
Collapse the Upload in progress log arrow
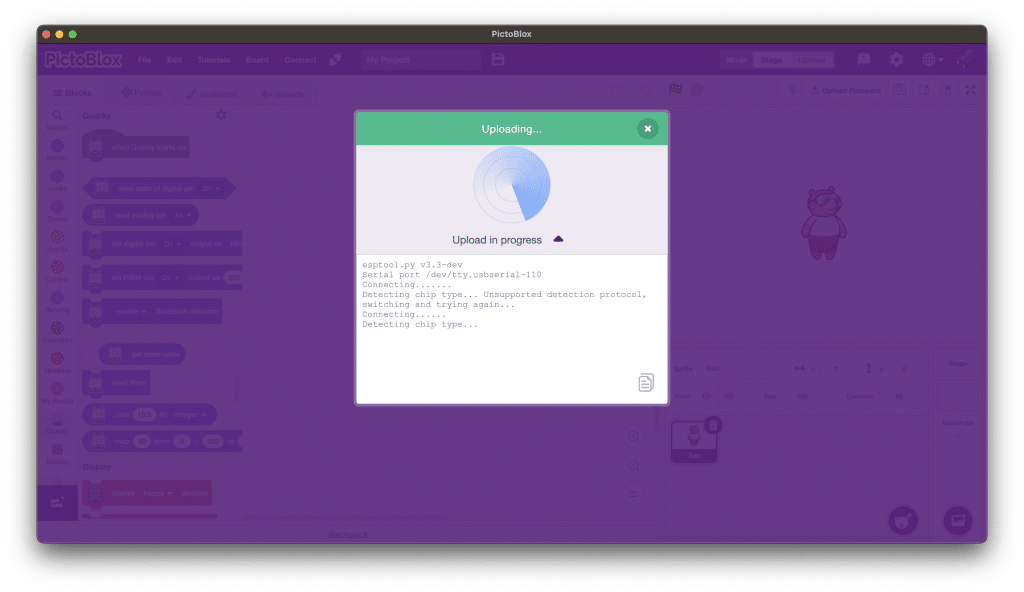tap(558, 239)
